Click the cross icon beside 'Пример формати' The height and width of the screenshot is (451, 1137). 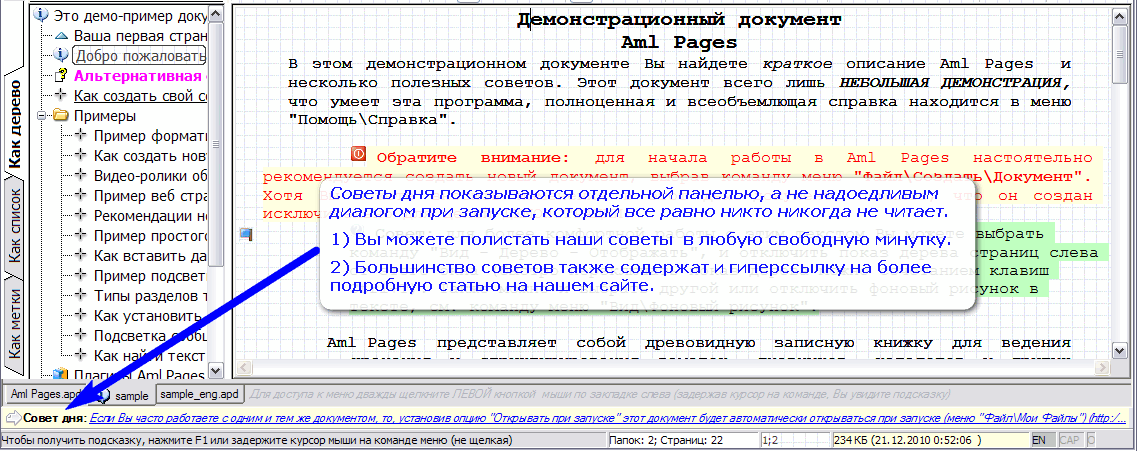tap(80, 135)
